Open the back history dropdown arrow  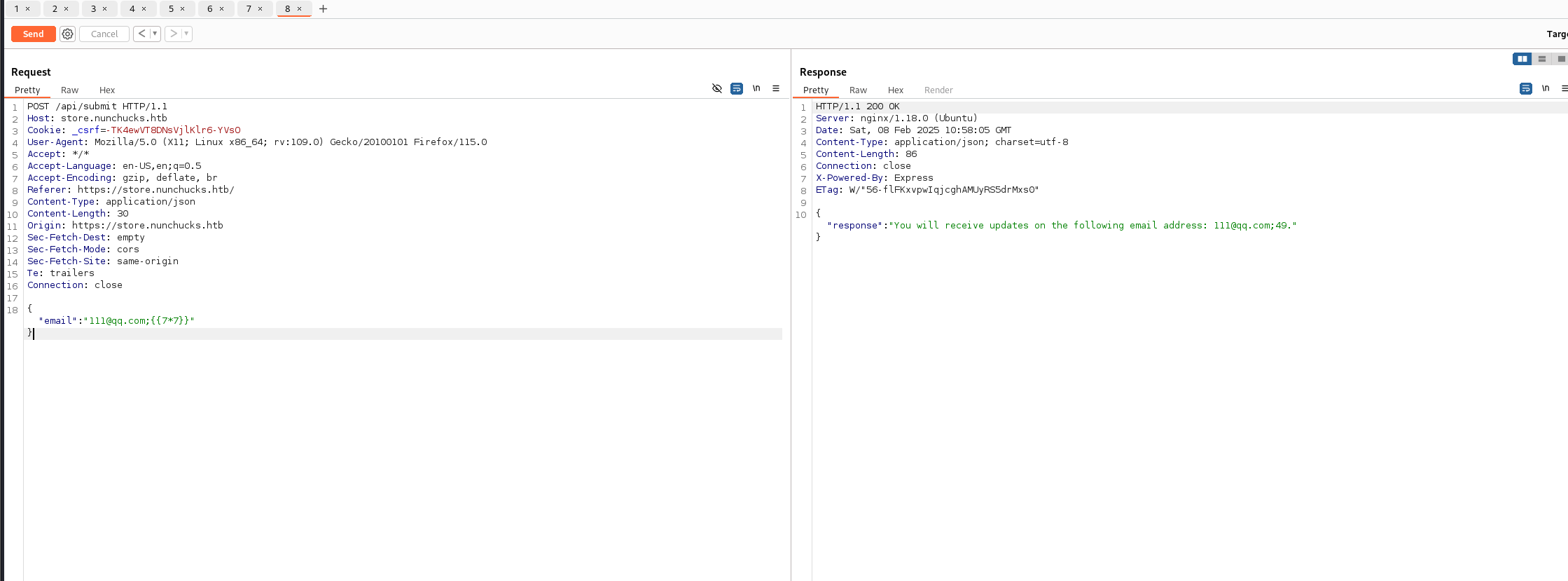click(x=155, y=34)
